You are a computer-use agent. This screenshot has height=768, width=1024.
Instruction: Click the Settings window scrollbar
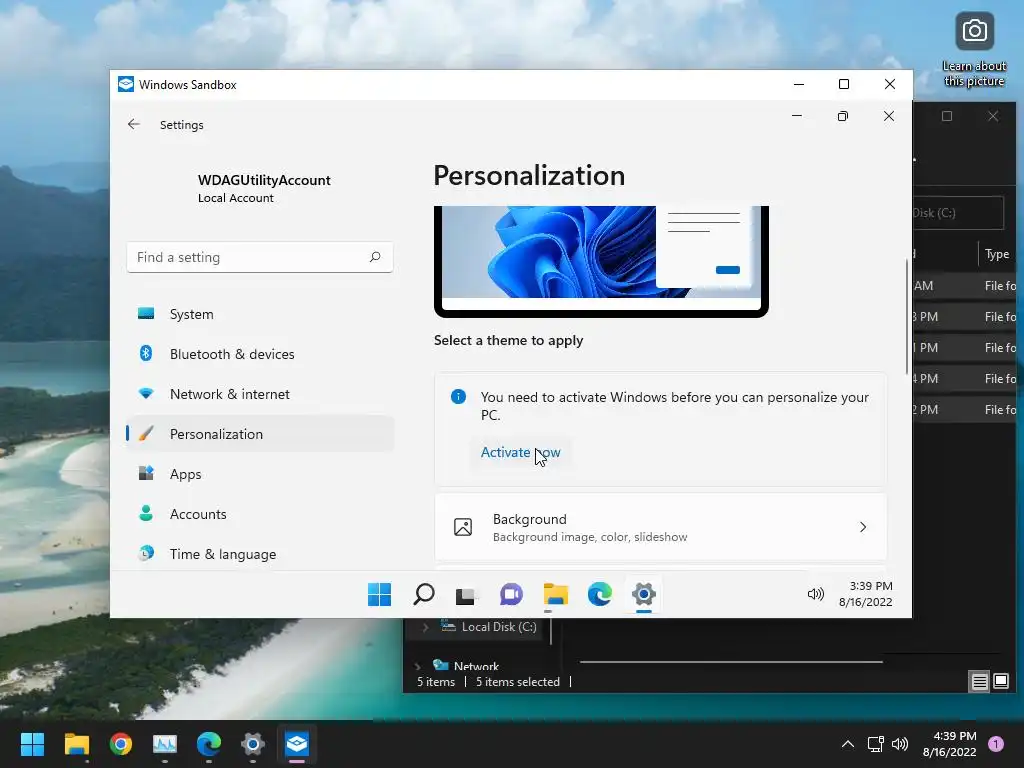pyautogui.click(x=906, y=317)
